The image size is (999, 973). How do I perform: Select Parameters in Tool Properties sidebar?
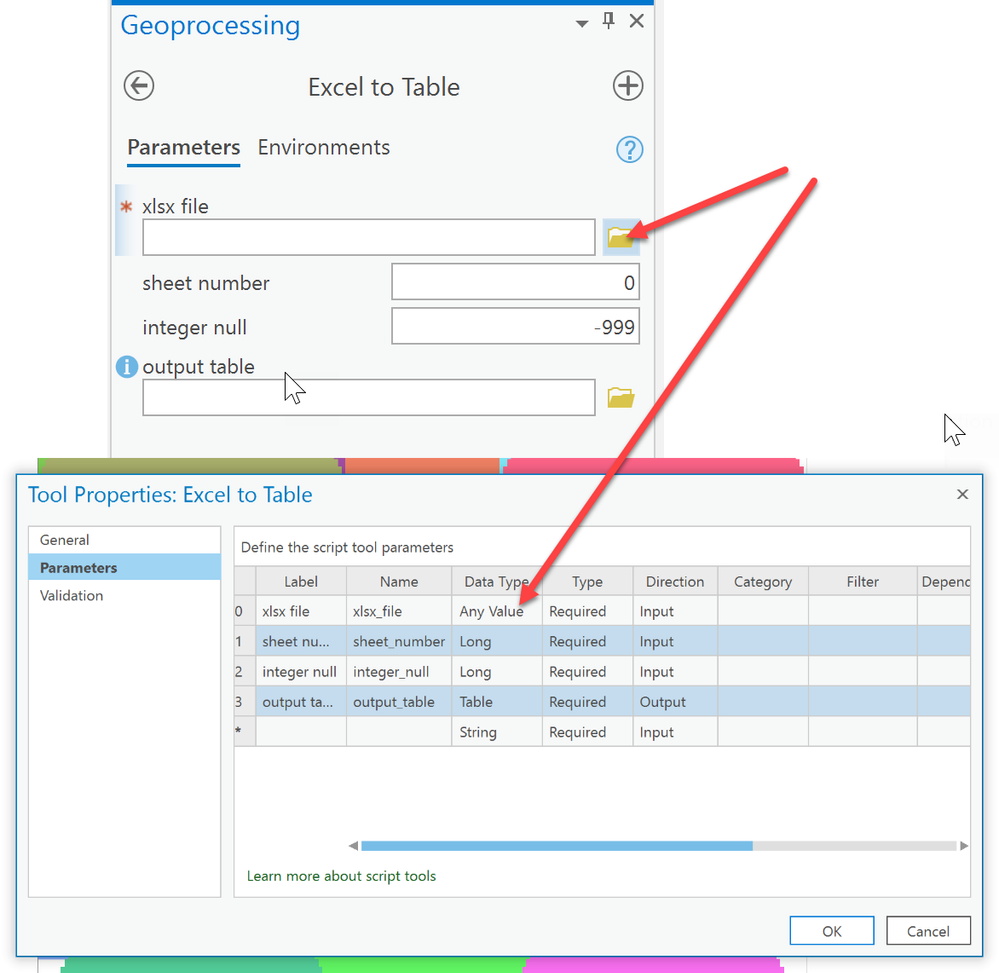124,567
